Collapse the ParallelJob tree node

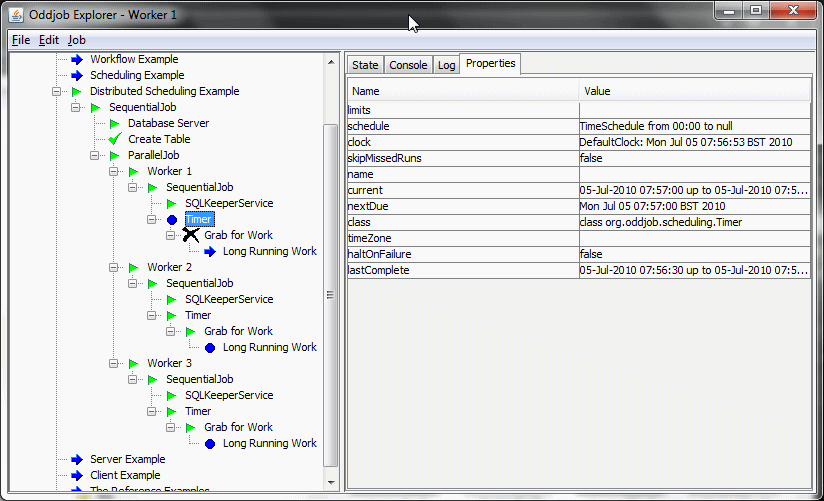pos(95,155)
